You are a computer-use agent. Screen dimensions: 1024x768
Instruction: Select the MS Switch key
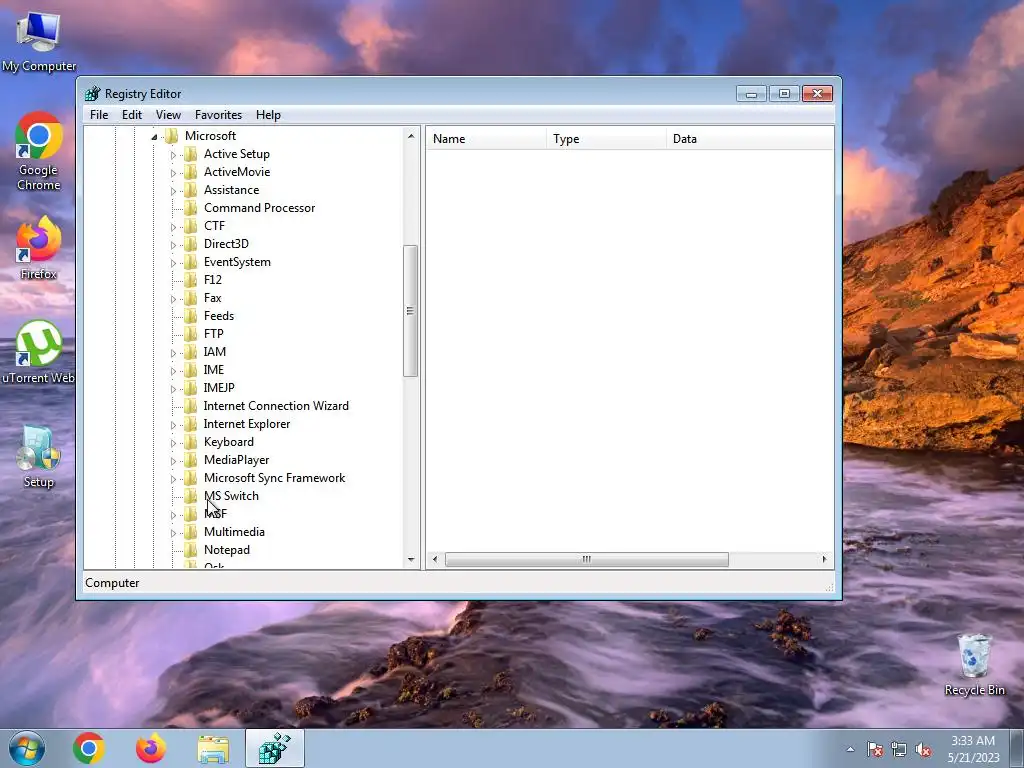[x=231, y=496]
